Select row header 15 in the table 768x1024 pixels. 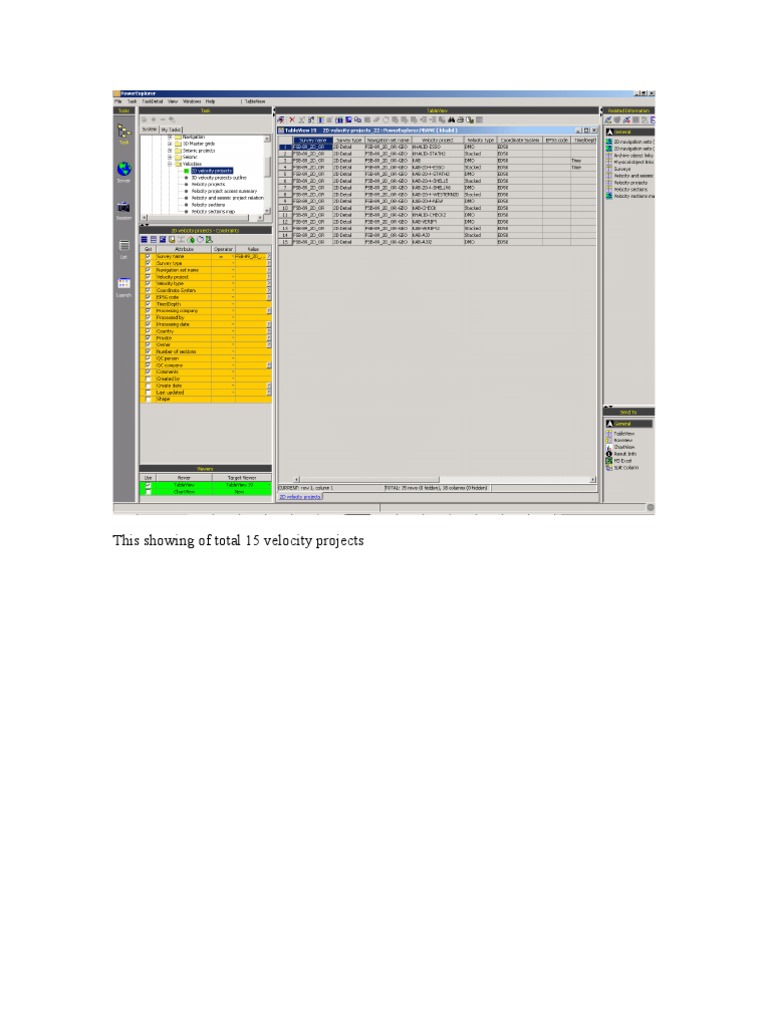(285, 242)
